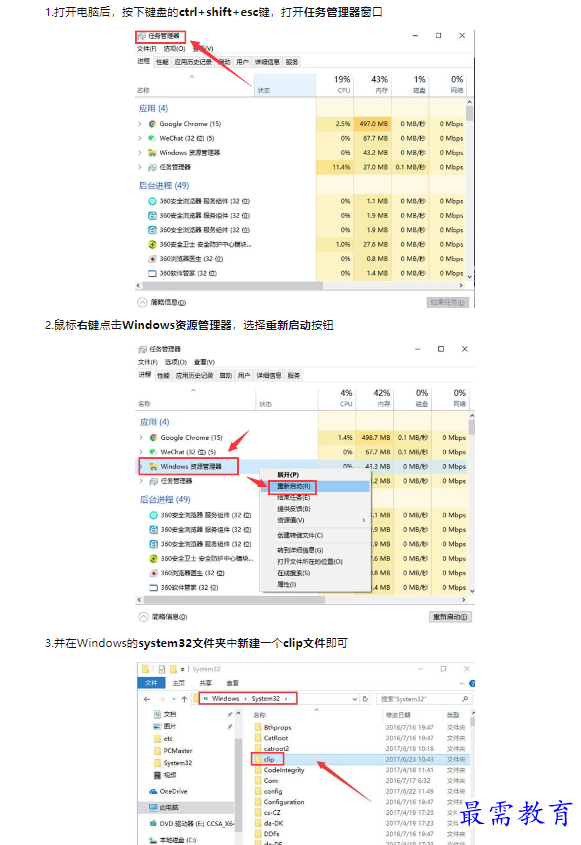Click Explorer back arrow button
This screenshot has width=581, height=845.
pyautogui.click(x=147, y=699)
